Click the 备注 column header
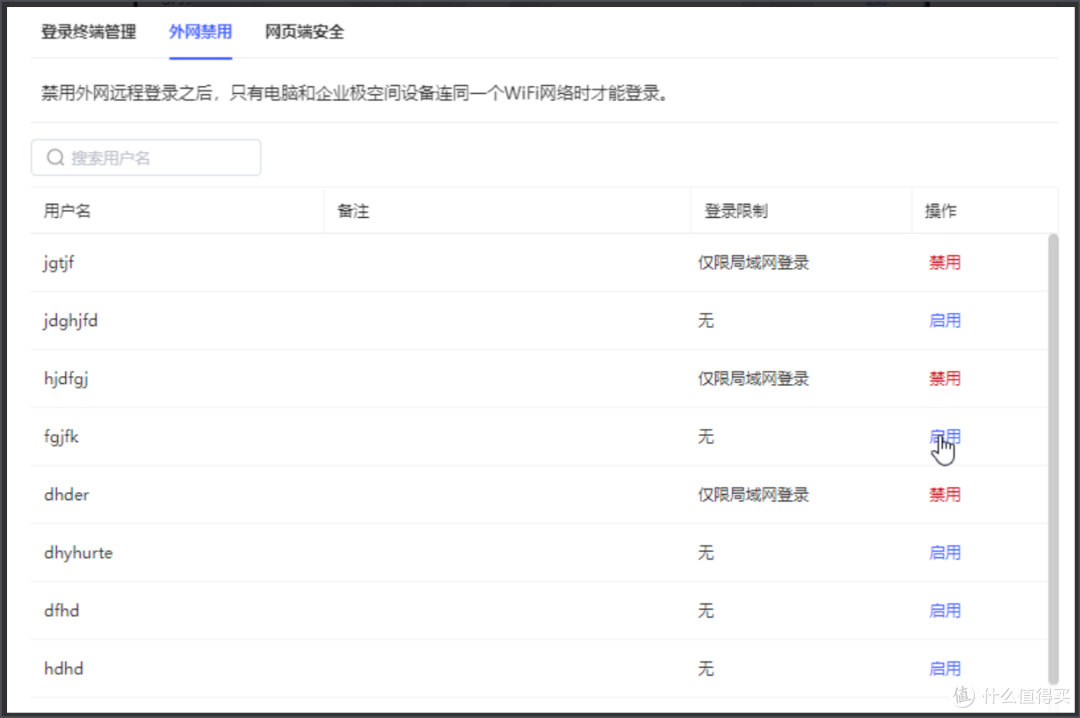The height and width of the screenshot is (718, 1080). [x=353, y=211]
